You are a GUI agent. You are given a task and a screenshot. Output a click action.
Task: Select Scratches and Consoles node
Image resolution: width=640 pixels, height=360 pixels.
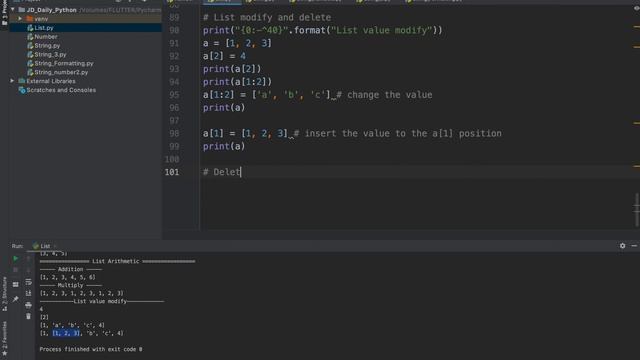61,90
